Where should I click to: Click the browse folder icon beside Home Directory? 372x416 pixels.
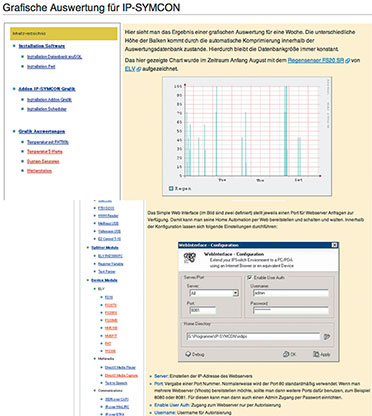(x=327, y=337)
